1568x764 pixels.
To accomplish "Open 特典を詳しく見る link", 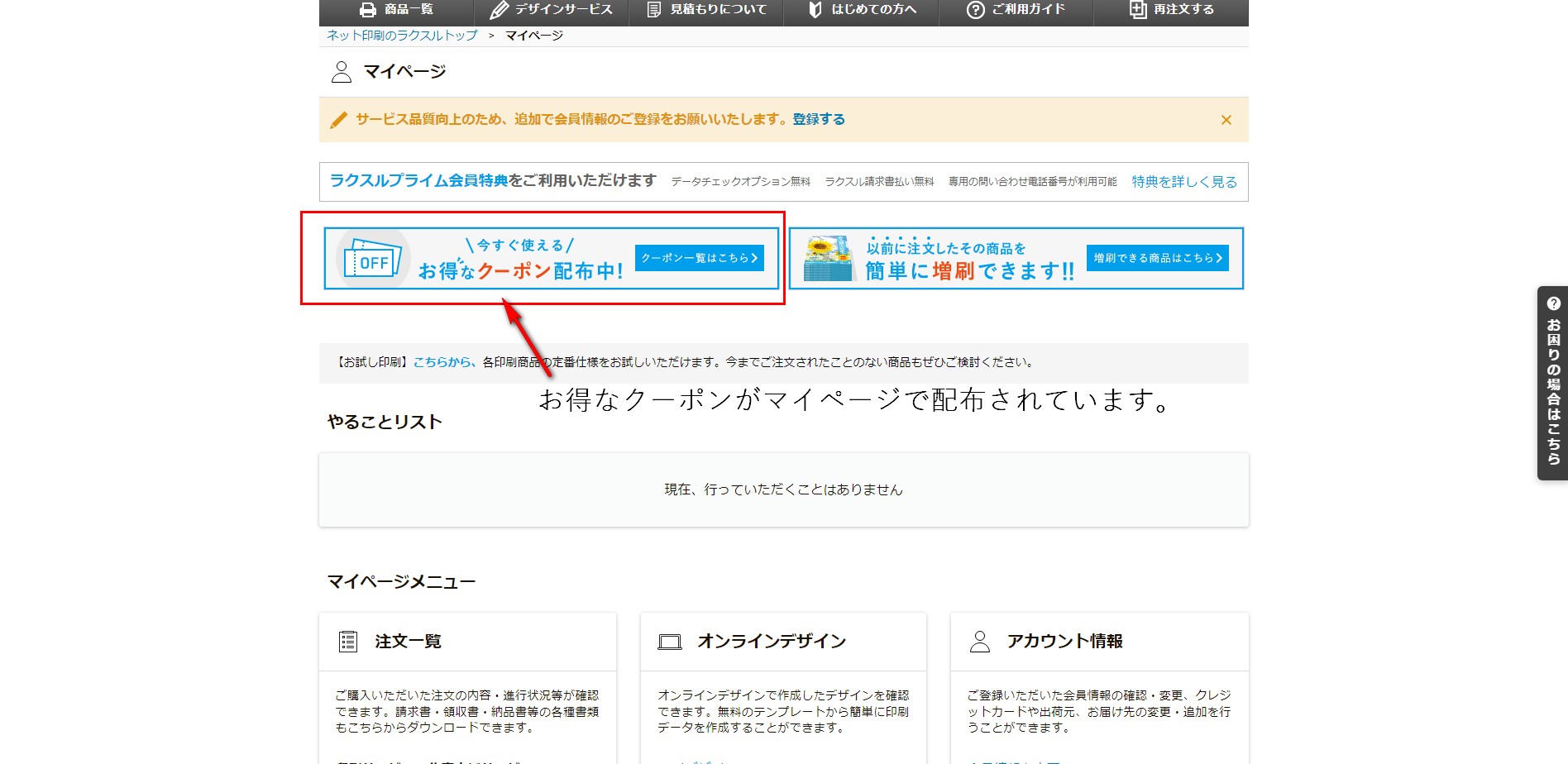I will [x=1184, y=182].
